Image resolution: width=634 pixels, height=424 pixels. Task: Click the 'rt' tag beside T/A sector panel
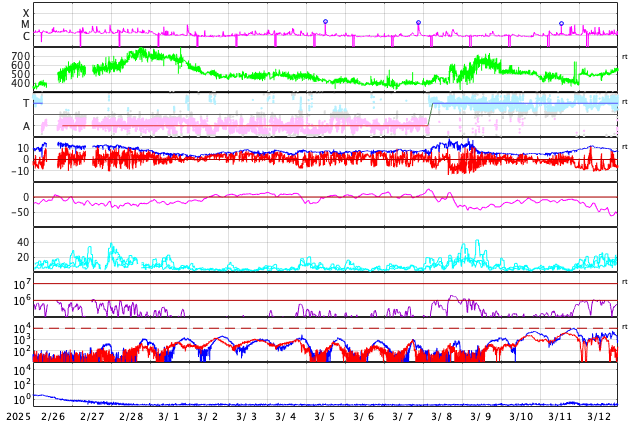point(625,101)
